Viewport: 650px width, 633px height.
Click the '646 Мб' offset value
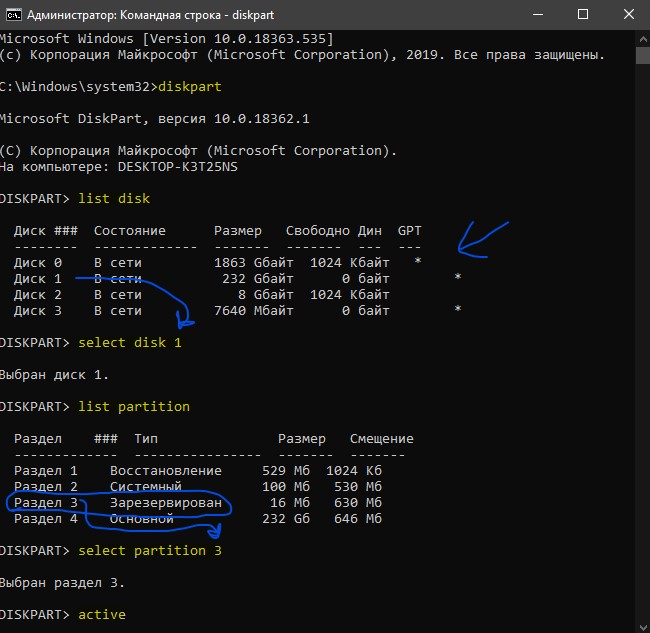pyautogui.click(x=358, y=519)
